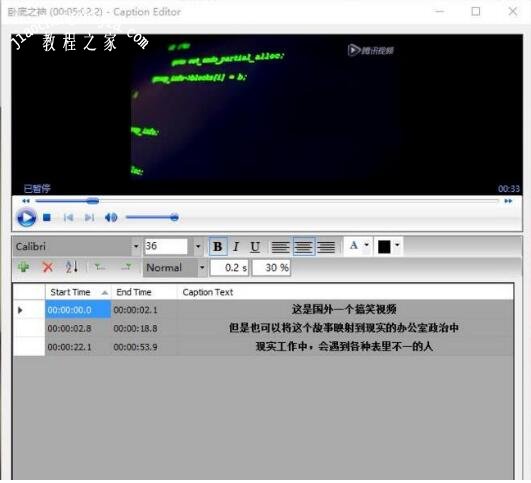Add a new caption with green plus
The width and height of the screenshot is (531, 483).
point(23,267)
